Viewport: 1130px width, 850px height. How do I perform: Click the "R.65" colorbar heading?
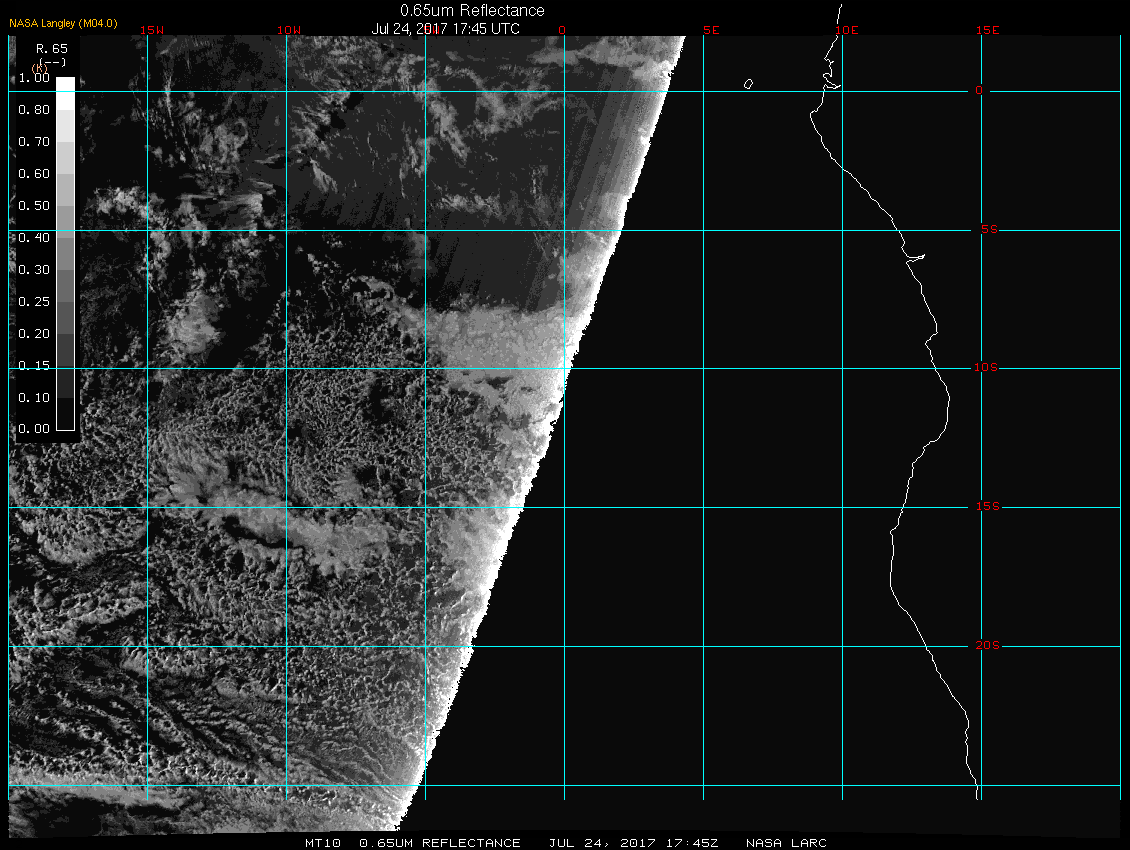(52, 48)
